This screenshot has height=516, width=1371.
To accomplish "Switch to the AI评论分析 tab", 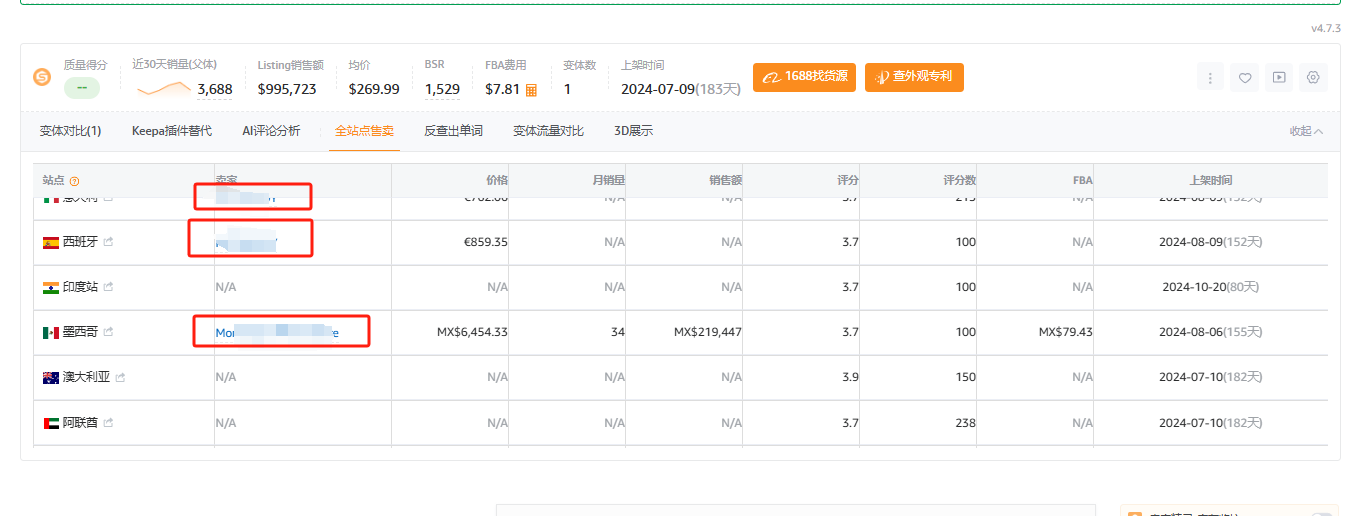I will [x=270, y=131].
